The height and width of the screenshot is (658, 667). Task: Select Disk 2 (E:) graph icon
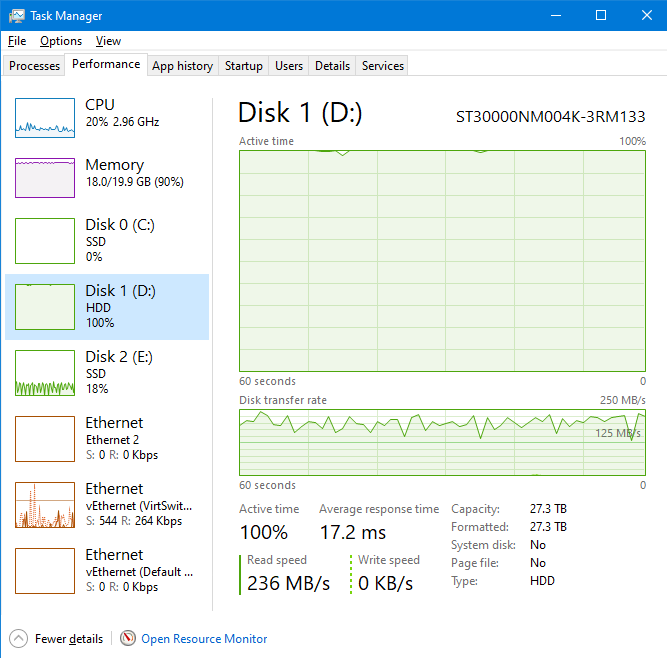[45, 373]
